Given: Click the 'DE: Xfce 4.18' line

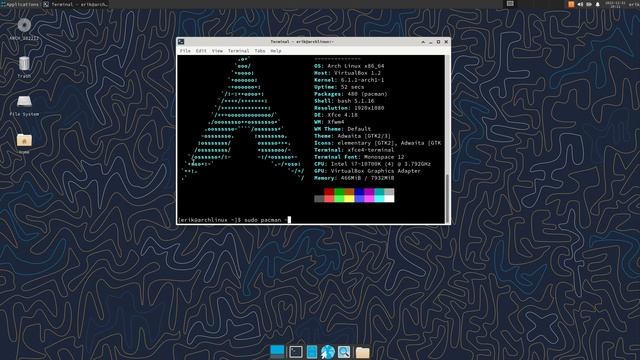Looking at the screenshot, I should 336,115.
